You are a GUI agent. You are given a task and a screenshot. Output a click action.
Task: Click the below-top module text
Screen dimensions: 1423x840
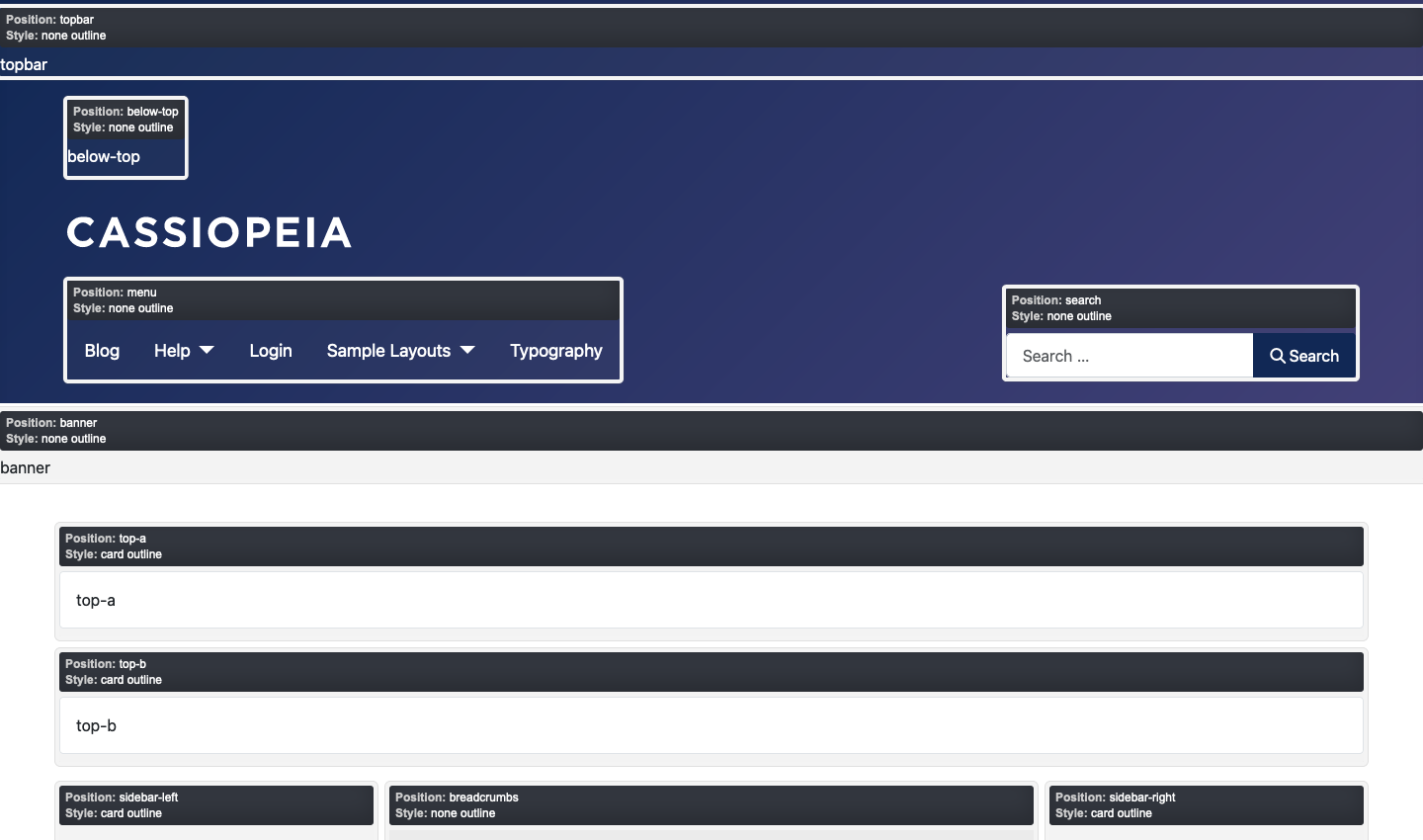tap(104, 156)
